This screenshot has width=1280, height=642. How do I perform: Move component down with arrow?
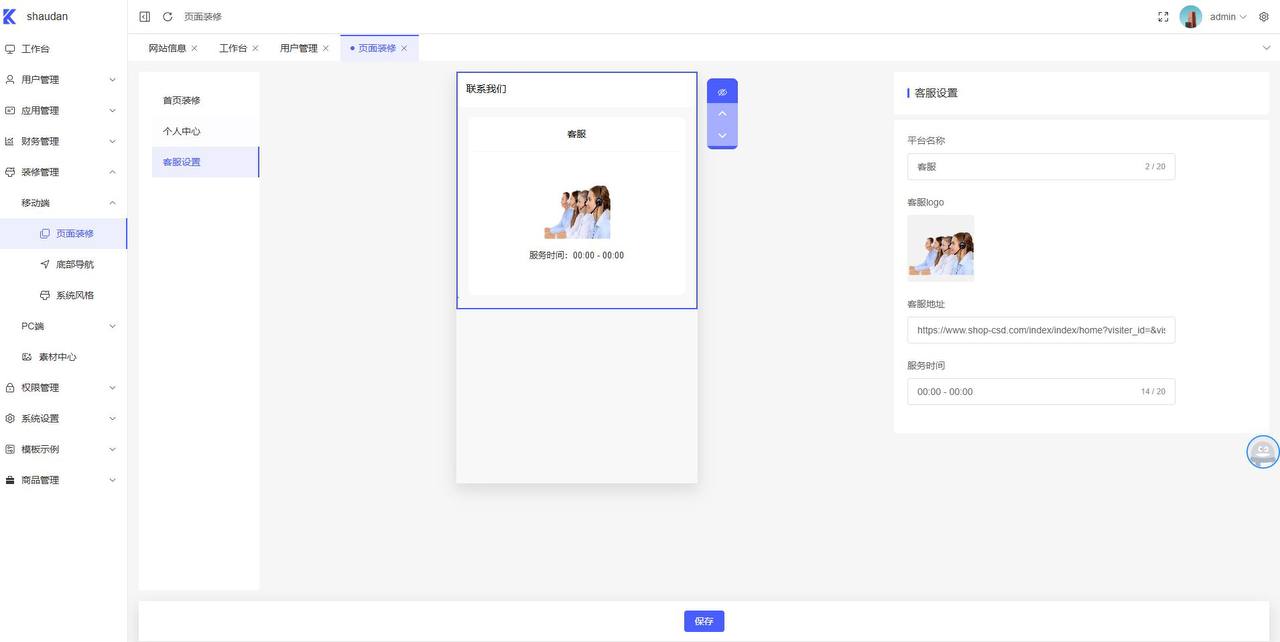click(722, 135)
